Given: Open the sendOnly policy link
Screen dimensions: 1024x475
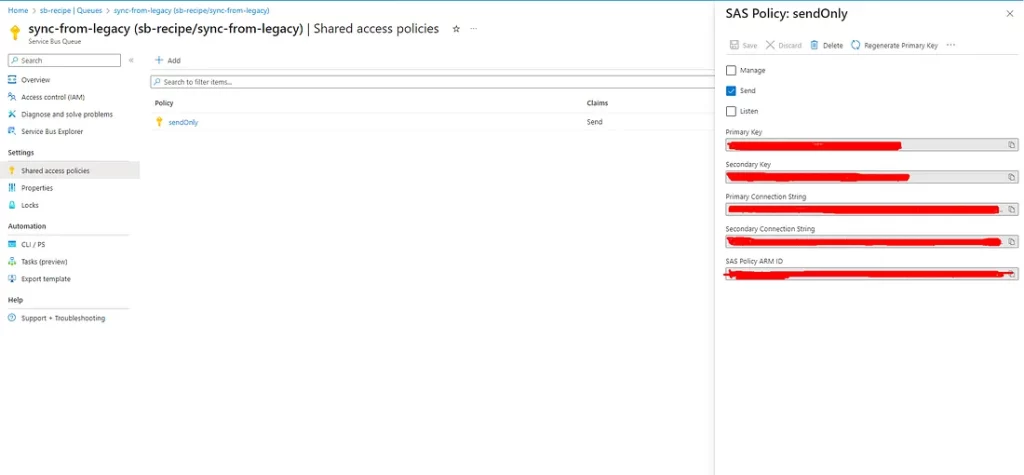Looking at the screenshot, I should click(x=184, y=122).
